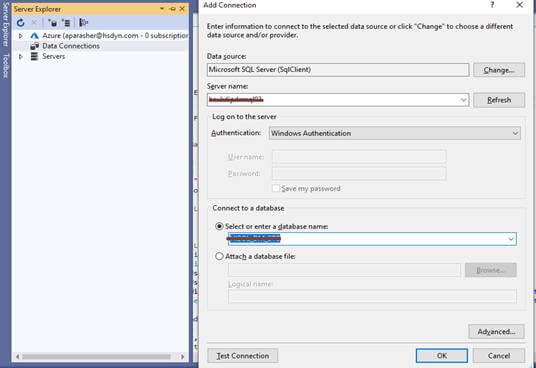Screen dimensions: 536x368
Task: Click the Azure services toolbar icon
Action: [83, 23]
